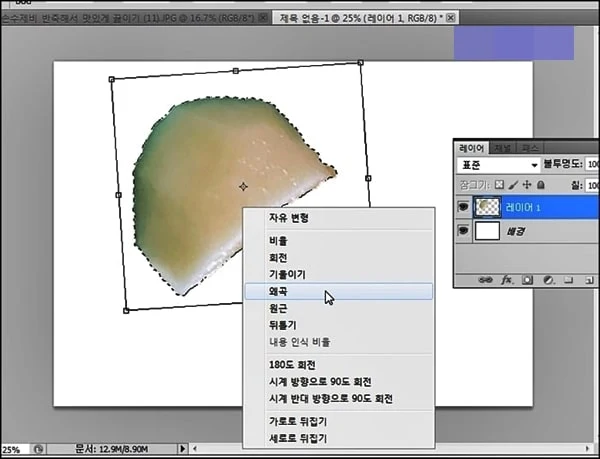The height and width of the screenshot is (459, 600).
Task: Click the top-left transform corner handle
Action: [111, 79]
